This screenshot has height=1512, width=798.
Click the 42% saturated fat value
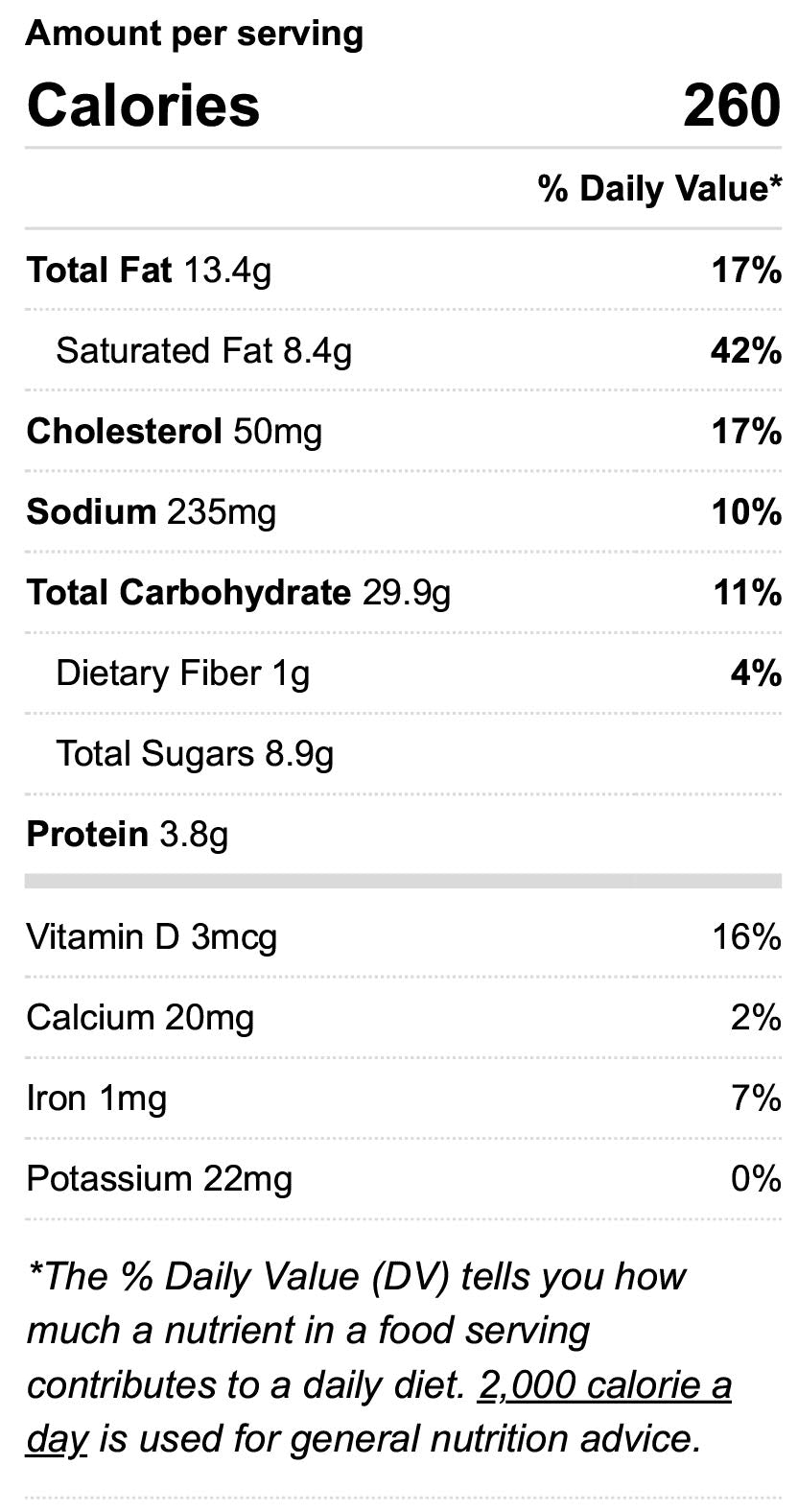(745, 351)
